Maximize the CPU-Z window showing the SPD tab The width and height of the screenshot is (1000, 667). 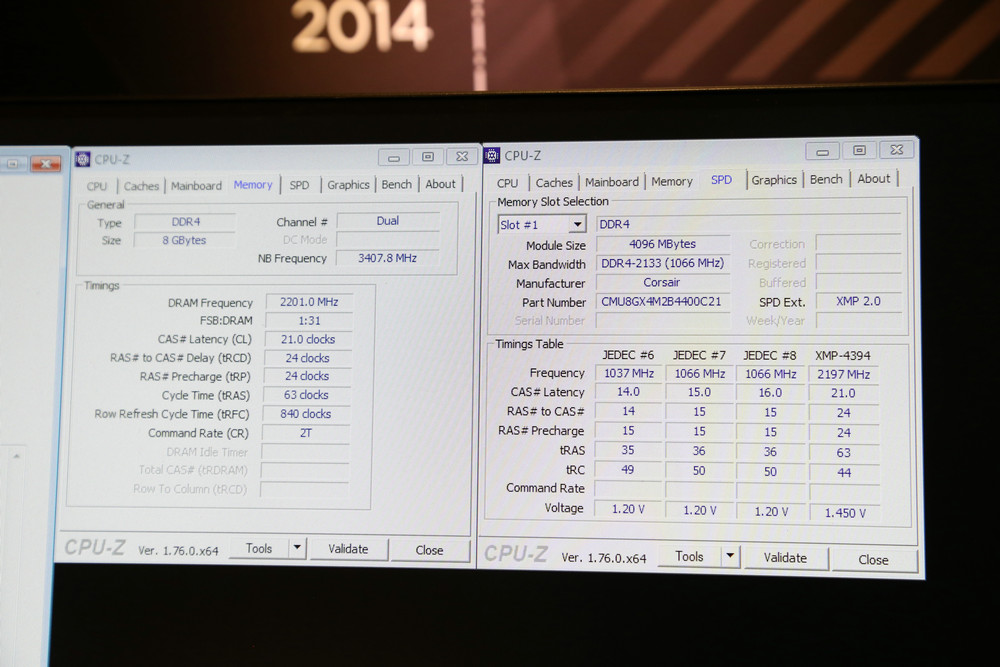[x=859, y=150]
